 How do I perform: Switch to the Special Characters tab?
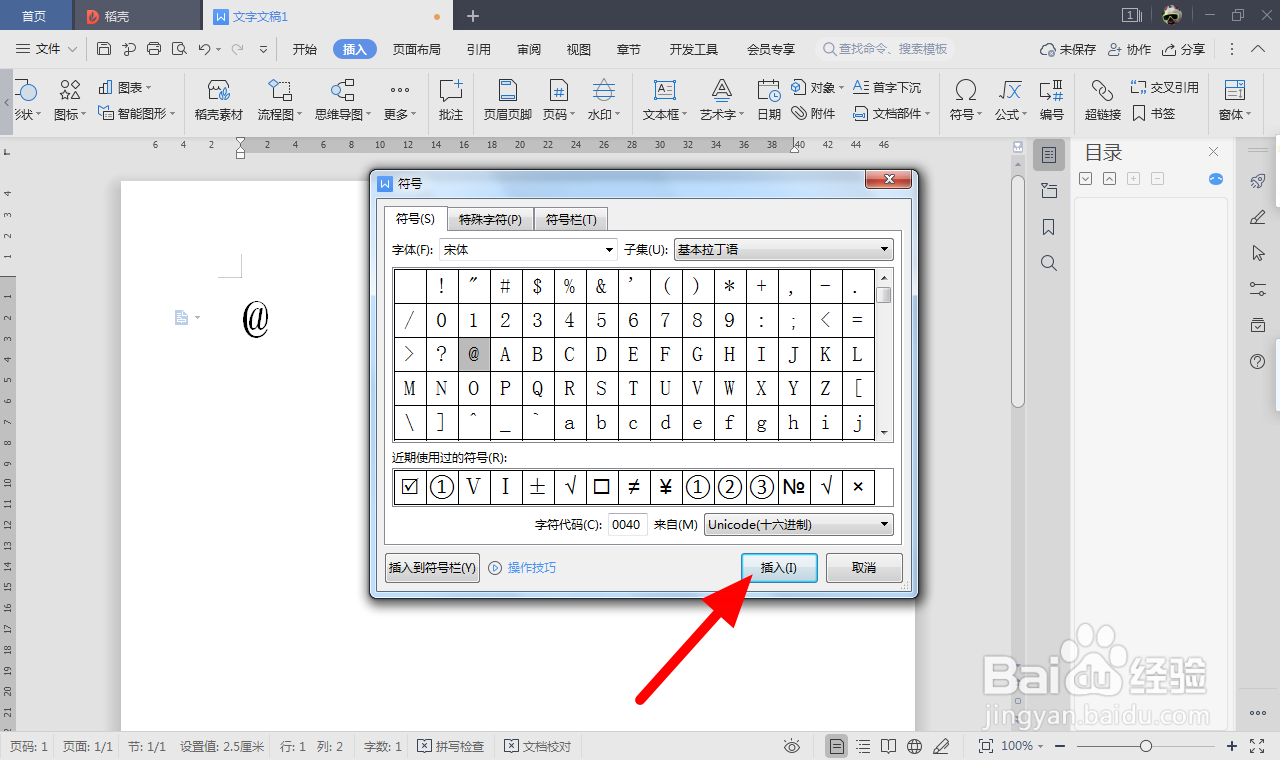pyautogui.click(x=490, y=219)
